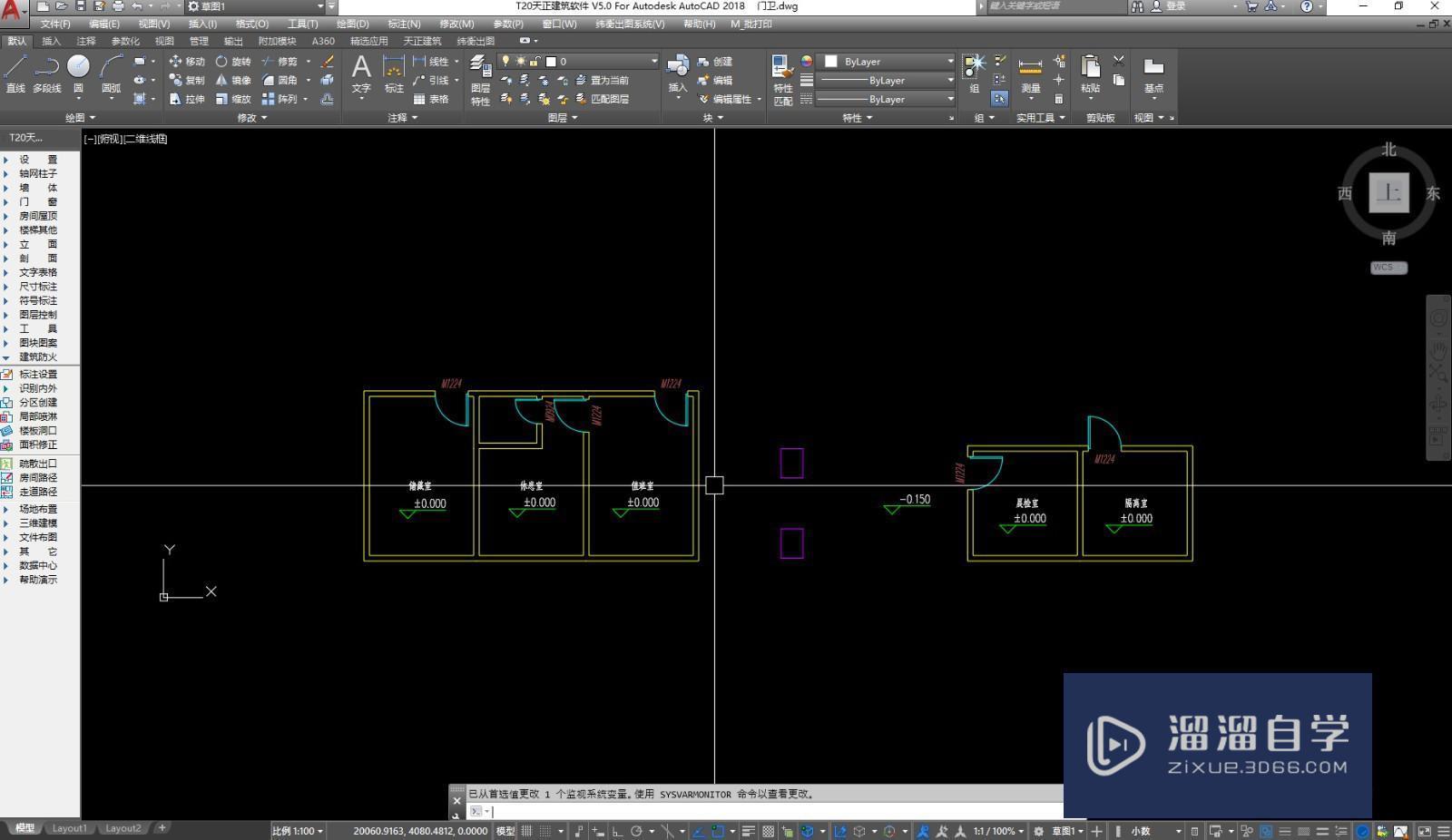The height and width of the screenshot is (840, 1452).
Task: Open the 格式(O) menu
Action: pyautogui.click(x=251, y=24)
